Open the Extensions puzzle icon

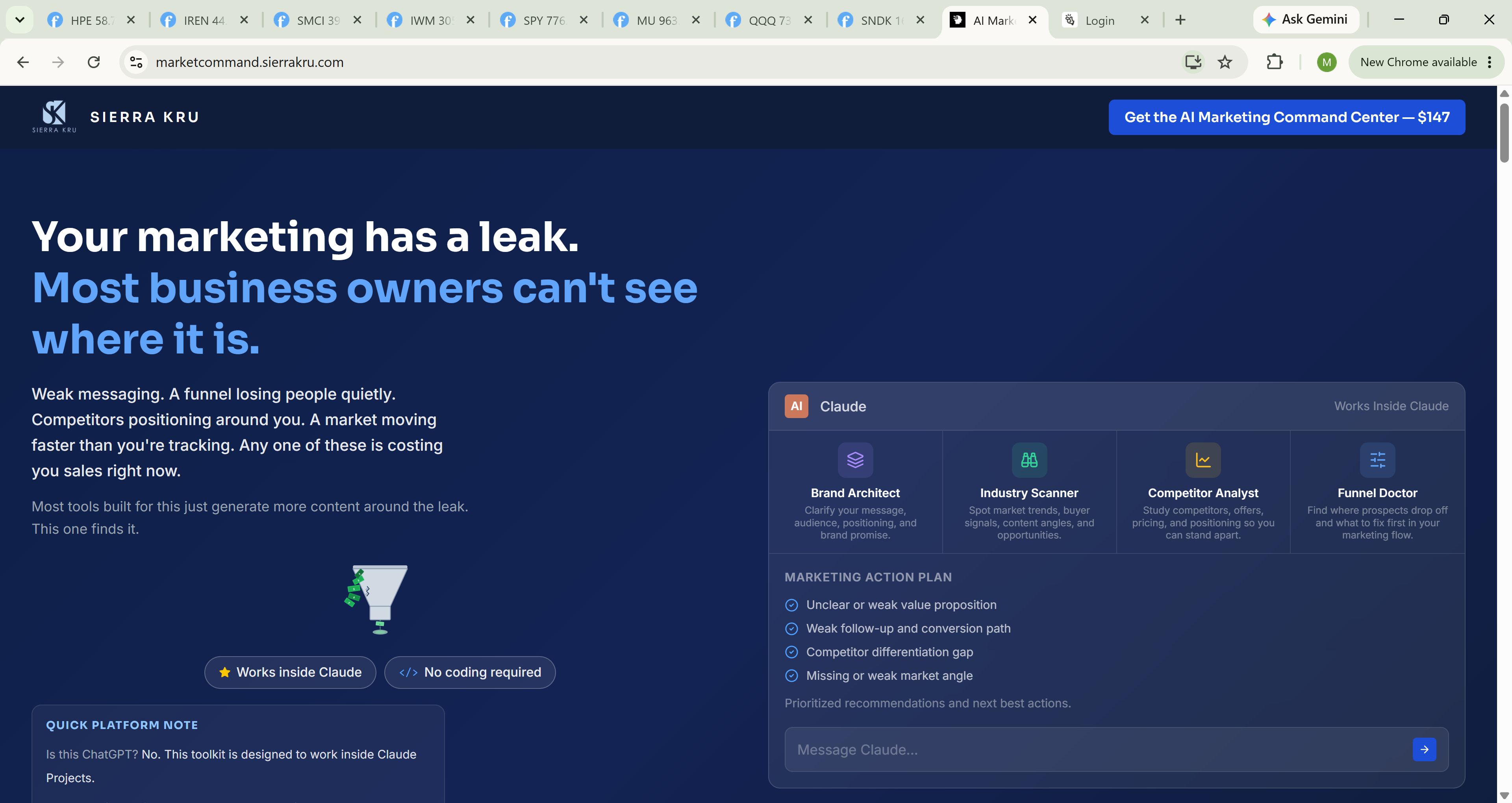tap(1274, 62)
